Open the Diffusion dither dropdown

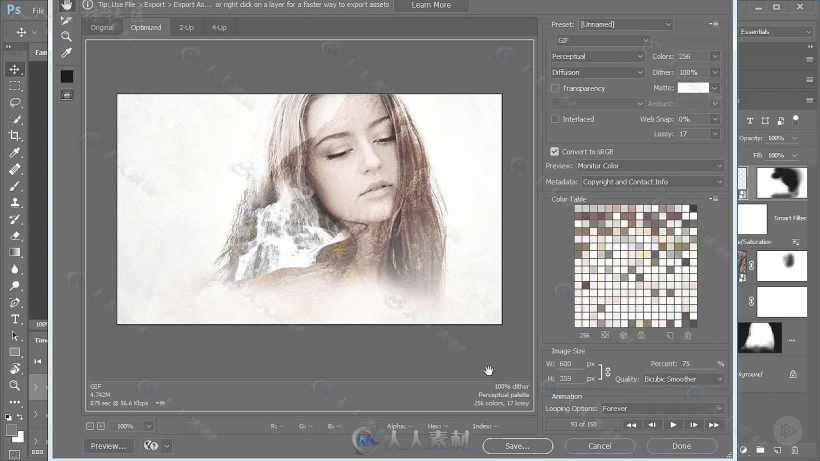[x=597, y=73]
